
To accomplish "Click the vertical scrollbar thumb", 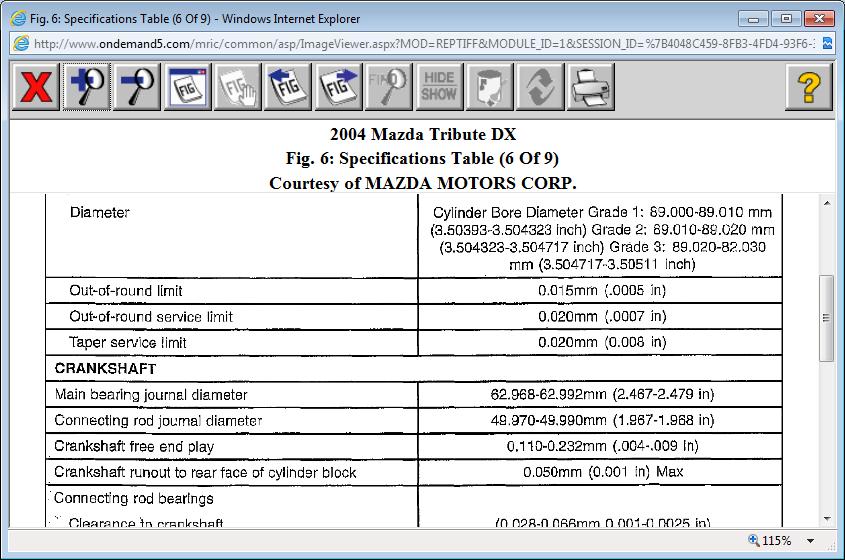I will [827, 318].
